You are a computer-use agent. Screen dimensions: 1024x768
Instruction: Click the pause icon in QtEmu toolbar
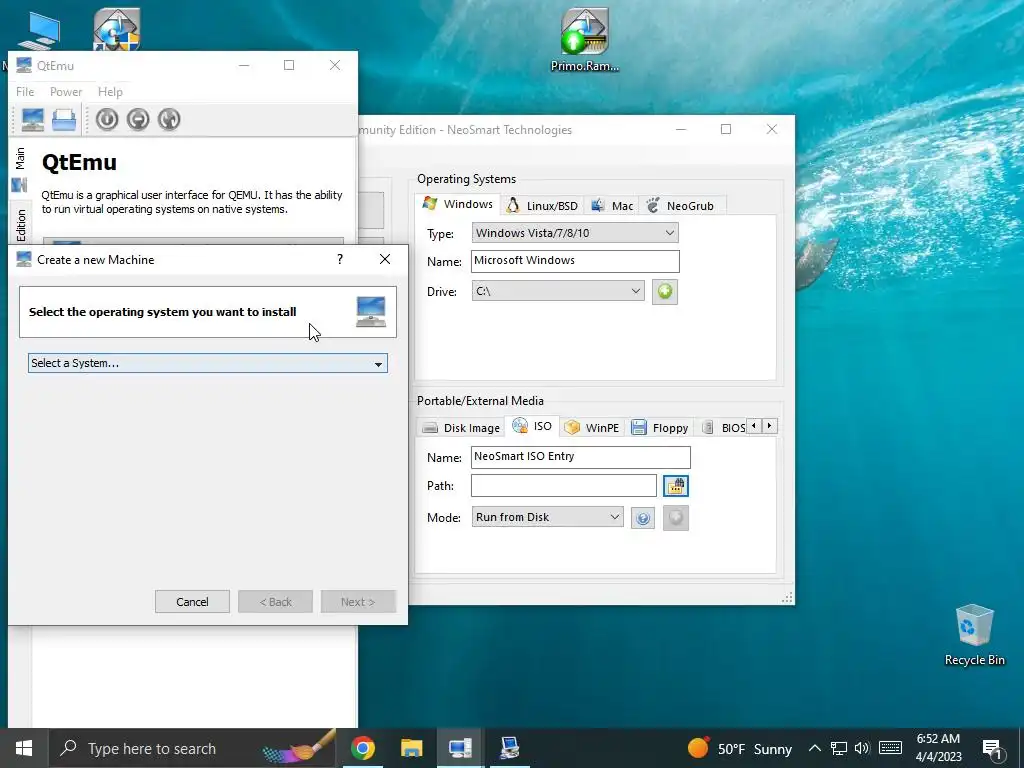tap(138, 120)
